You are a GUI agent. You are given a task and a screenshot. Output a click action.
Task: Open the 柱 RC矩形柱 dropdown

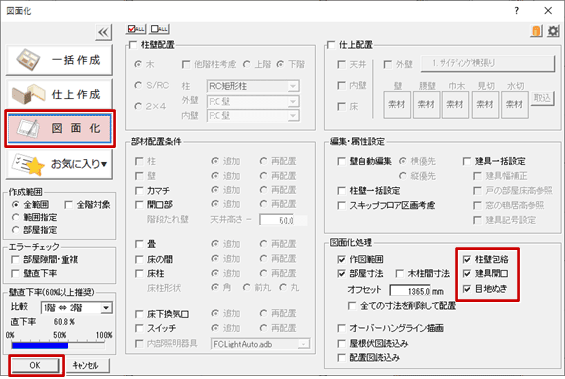click(253, 86)
